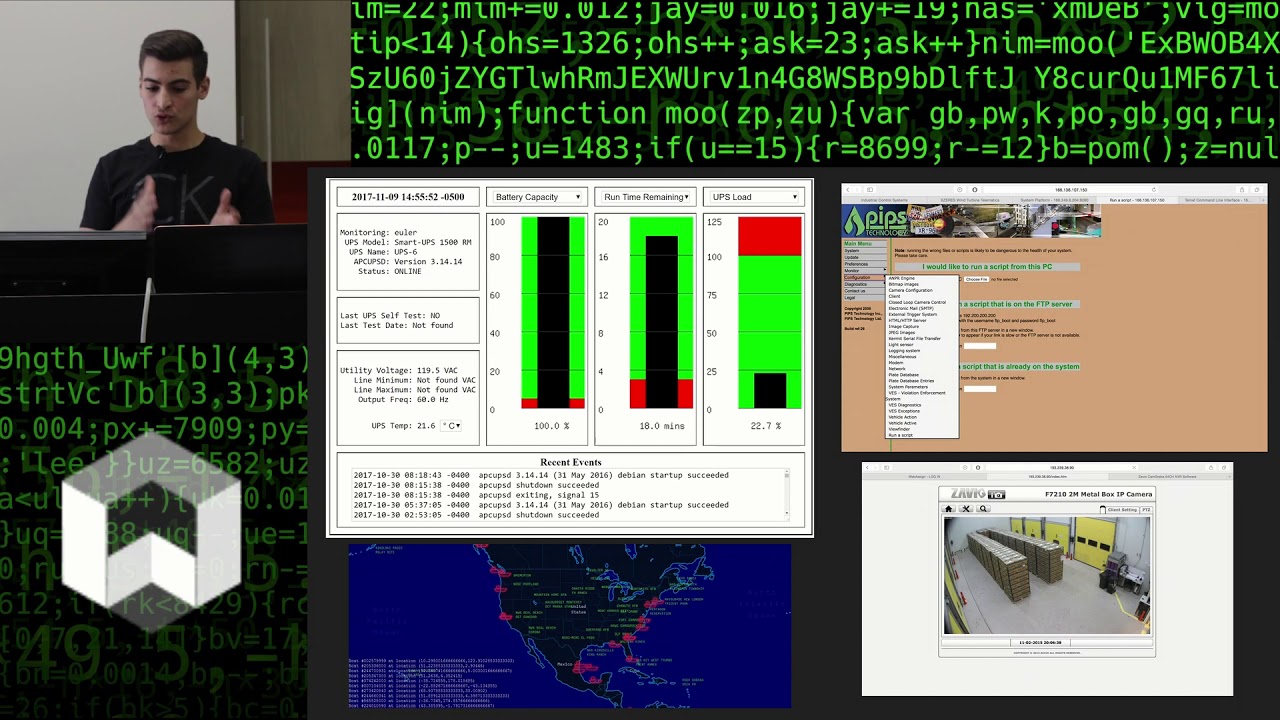Screen dimensions: 1280x720
Task: Select Plate Database from the submenu
Action: [904, 375]
